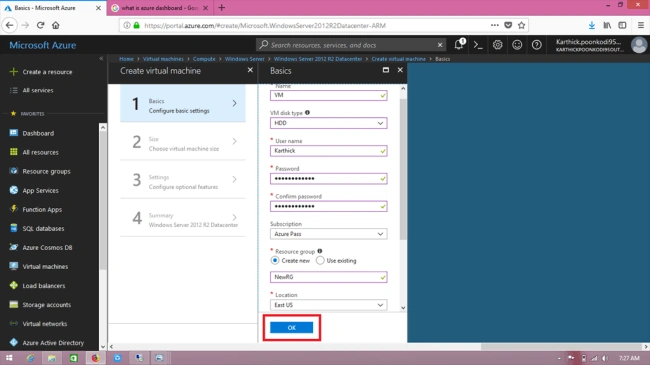
Task: Open Function Apps in the sidebar
Action: 42,209
